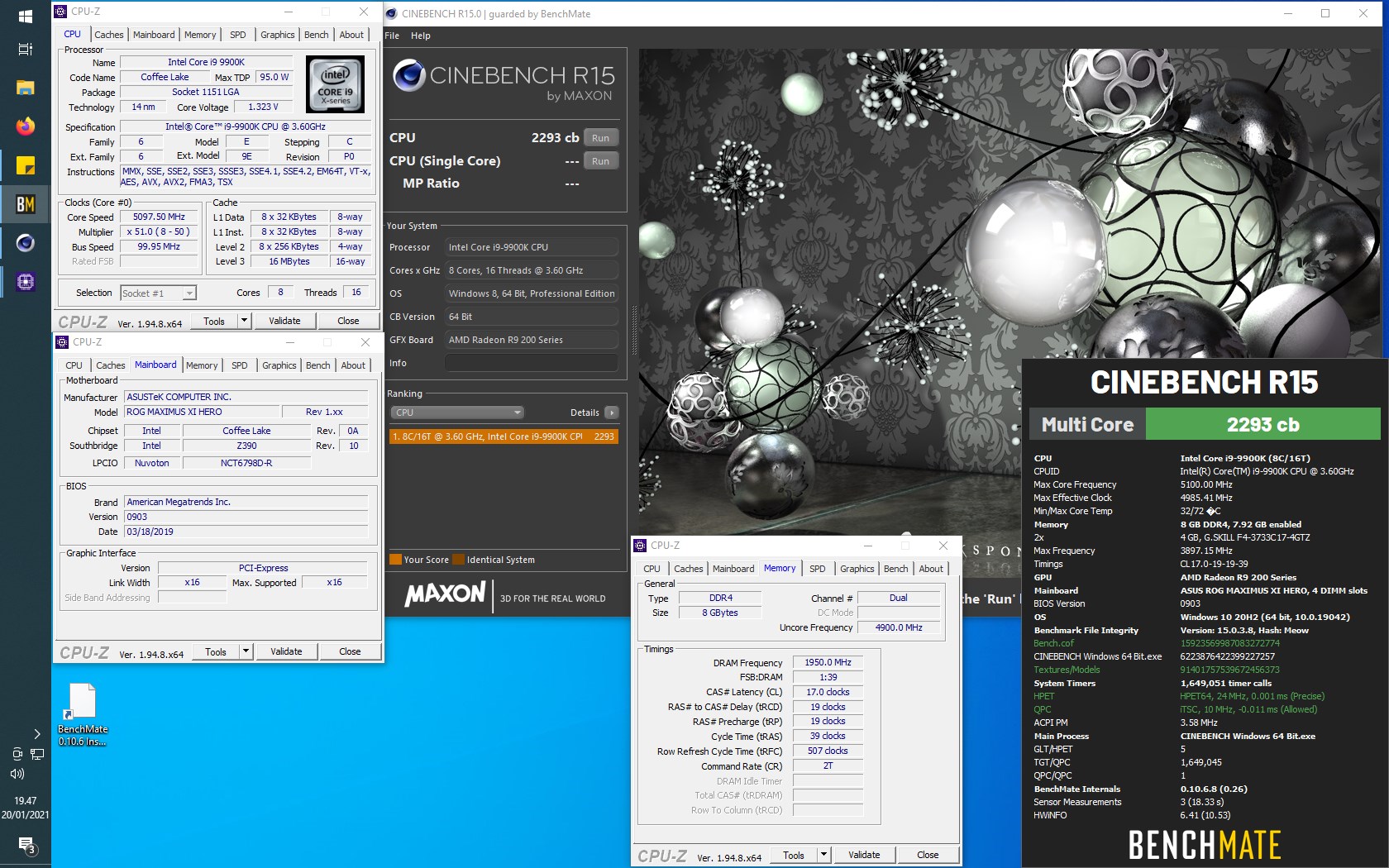Click the Identical System legend swatch
This screenshot has width=1389, height=868.
coord(459,560)
